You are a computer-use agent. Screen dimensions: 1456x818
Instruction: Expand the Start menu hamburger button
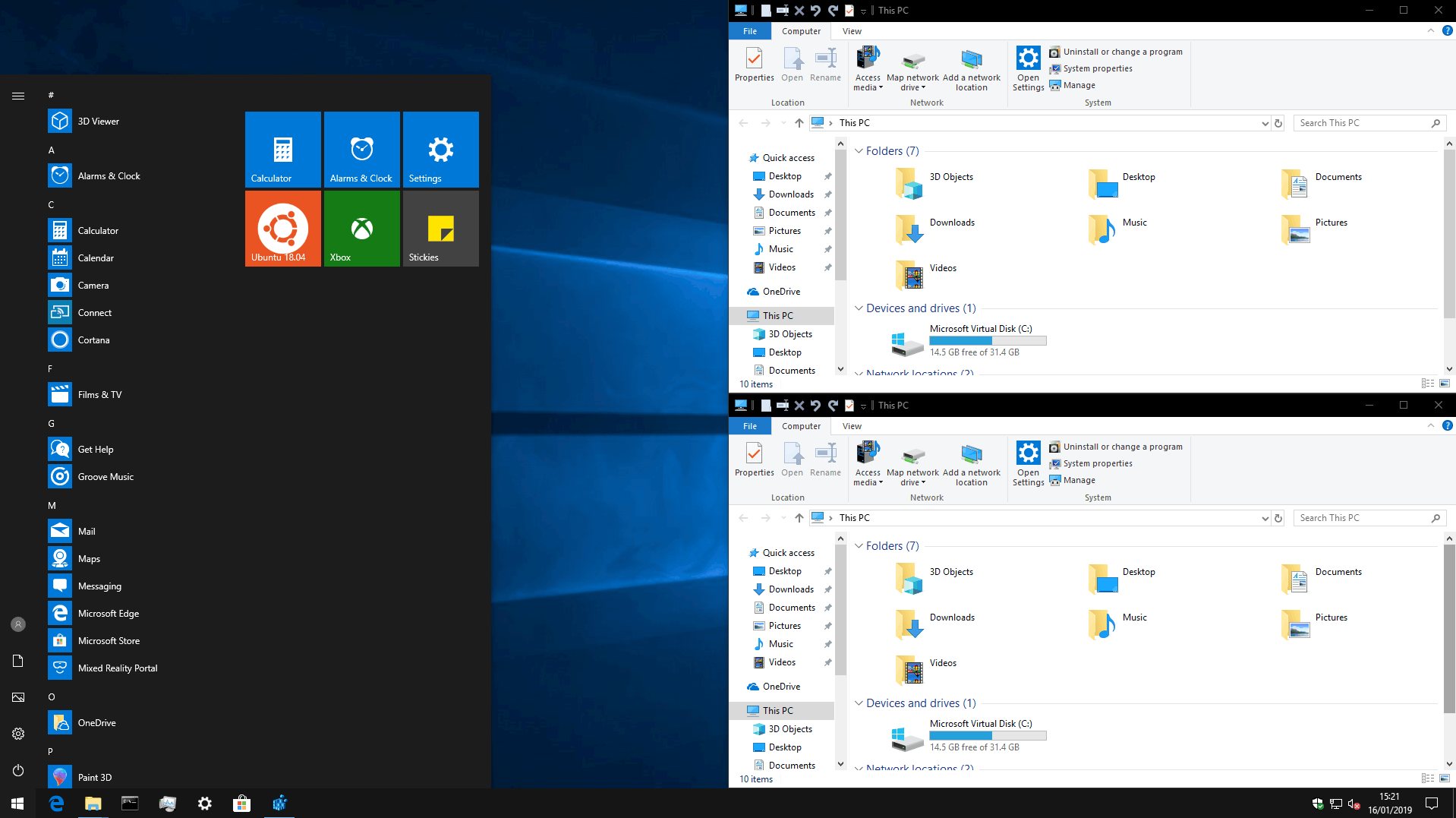click(18, 96)
